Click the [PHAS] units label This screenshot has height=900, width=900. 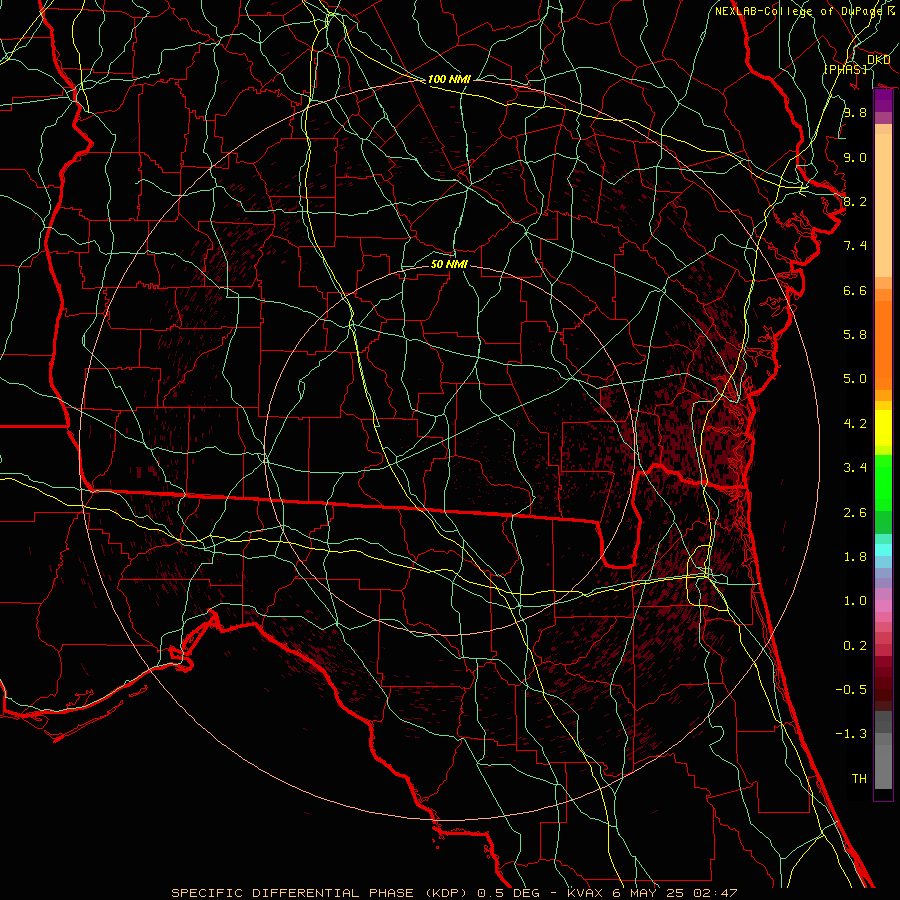coord(845,69)
